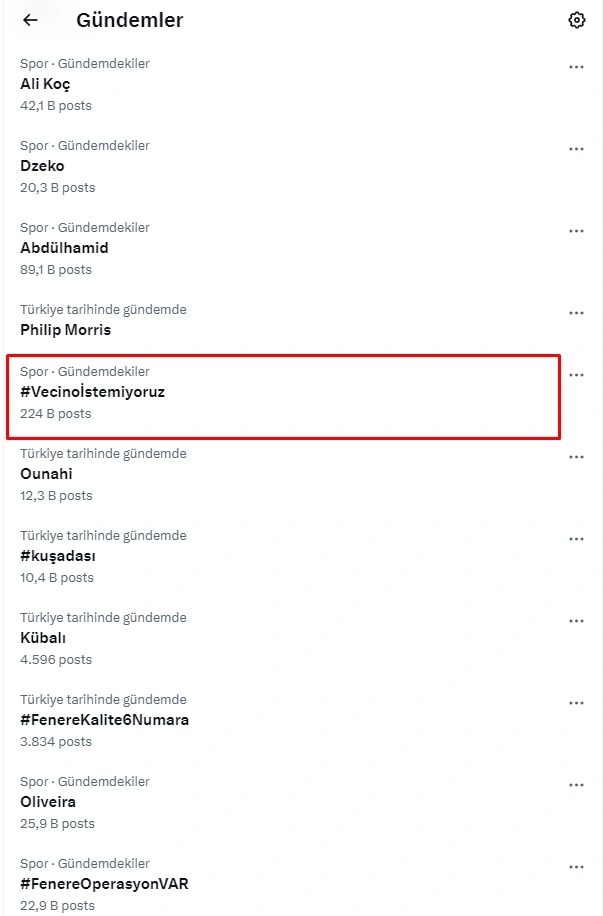Viewport: 603px width, 916px height.
Task: Show more options for Abdülhamid trend
Action: point(576,231)
